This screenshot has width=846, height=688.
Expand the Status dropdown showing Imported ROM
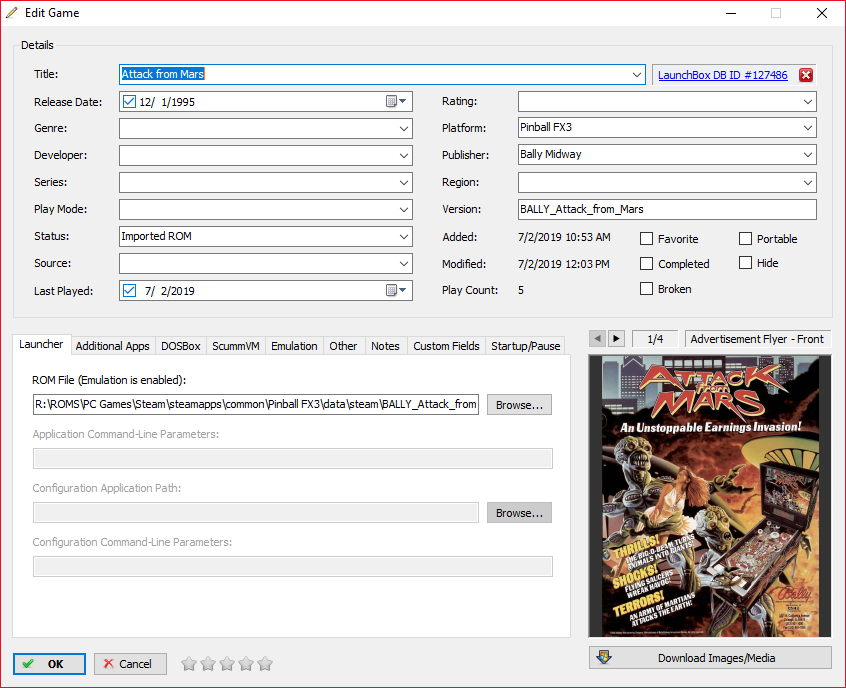pyautogui.click(x=404, y=236)
